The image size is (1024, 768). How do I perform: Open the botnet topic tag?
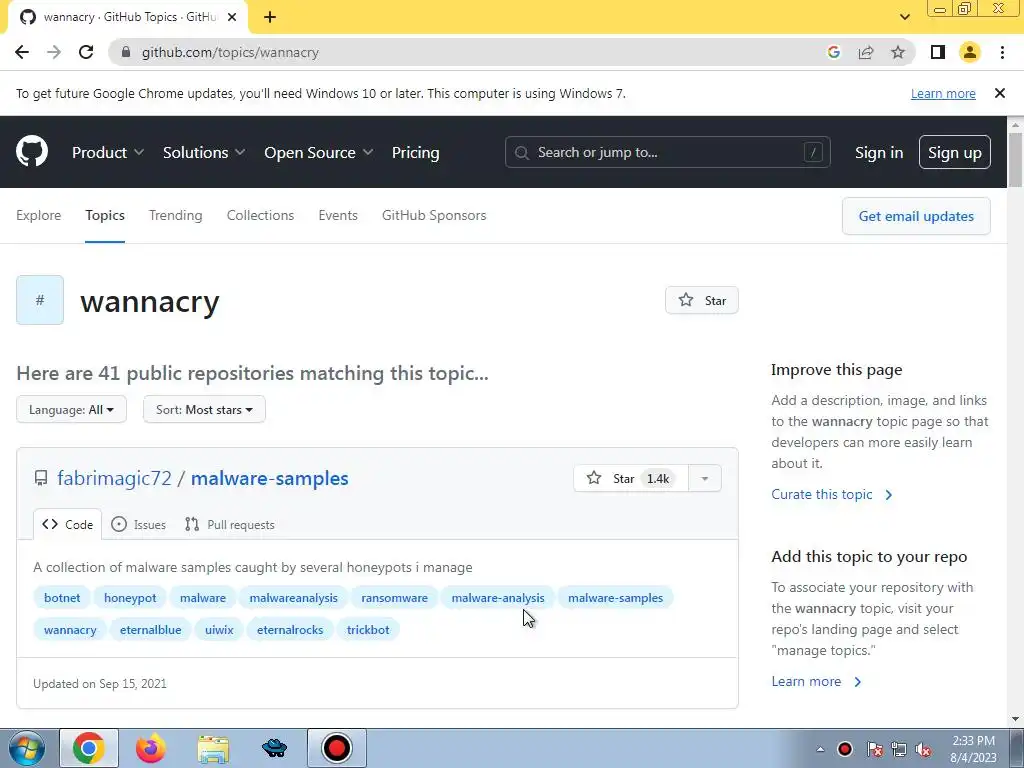[62, 598]
